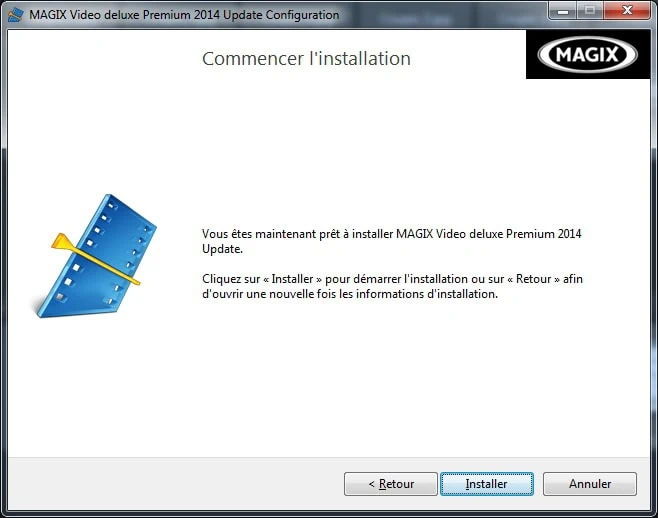Screen dimensions: 658x518
Task: Click the "Commencer l'installation" heading
Action: pyautogui.click(x=306, y=59)
